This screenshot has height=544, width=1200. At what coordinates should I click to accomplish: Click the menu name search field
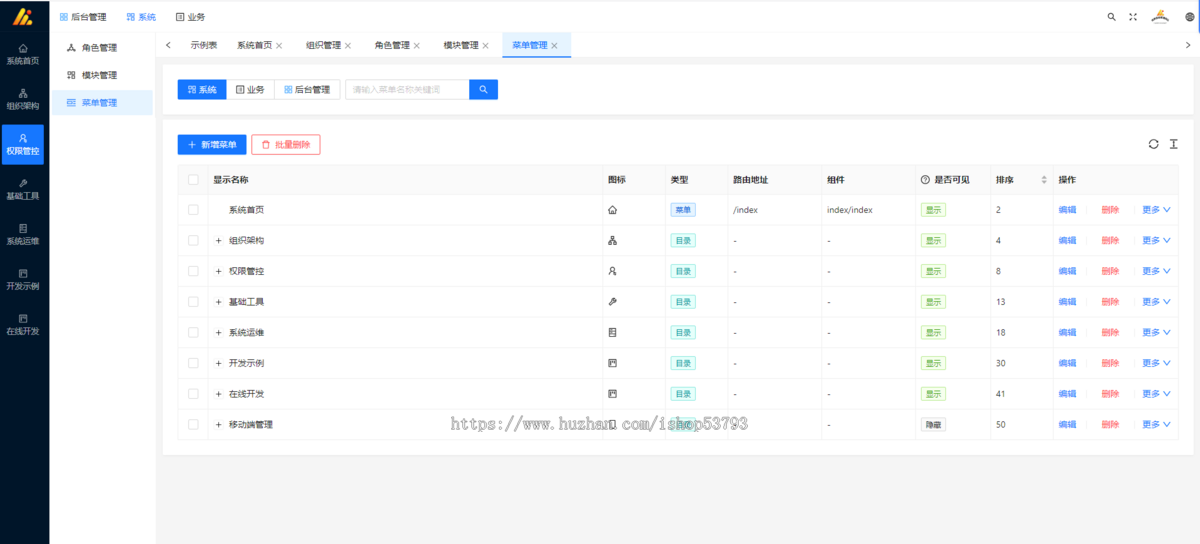[x=407, y=89]
